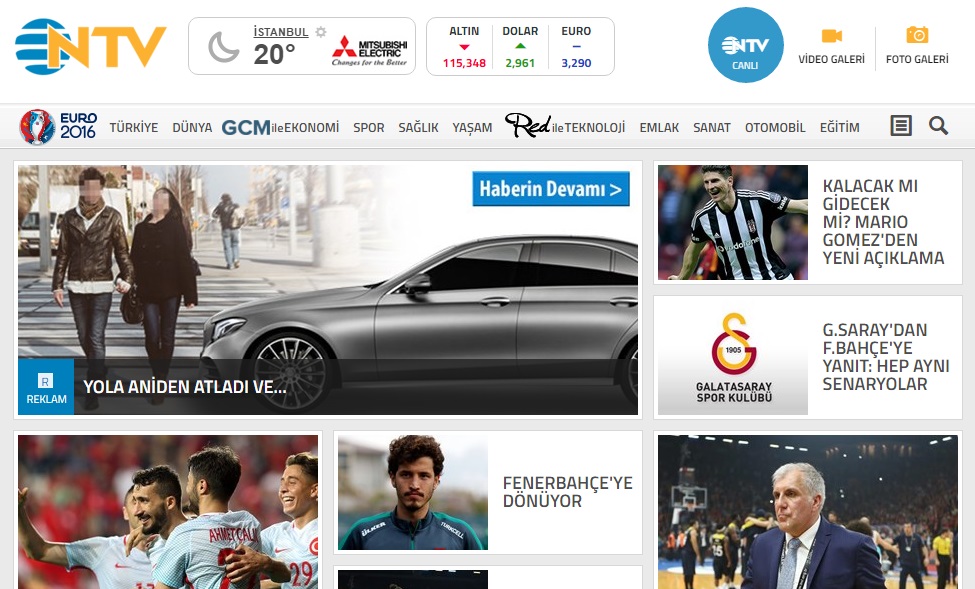Viewport: 975px width, 589px height.
Task: Click the NTV logo in the header
Action: coord(91,47)
